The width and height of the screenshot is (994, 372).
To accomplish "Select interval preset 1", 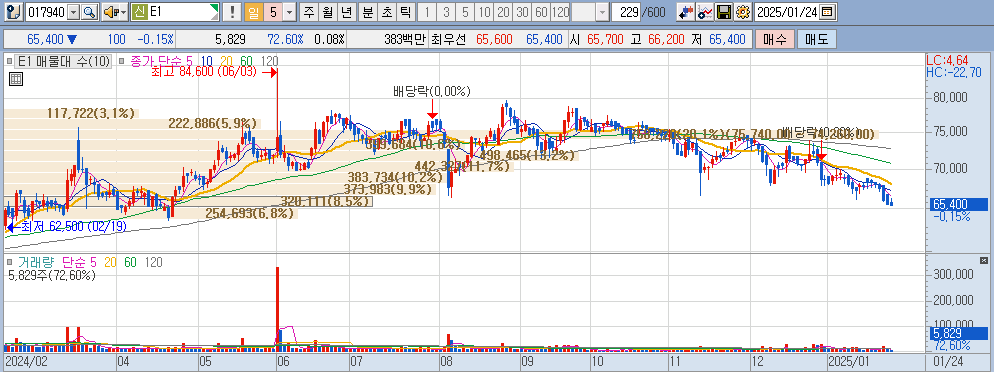I will (x=427, y=12).
